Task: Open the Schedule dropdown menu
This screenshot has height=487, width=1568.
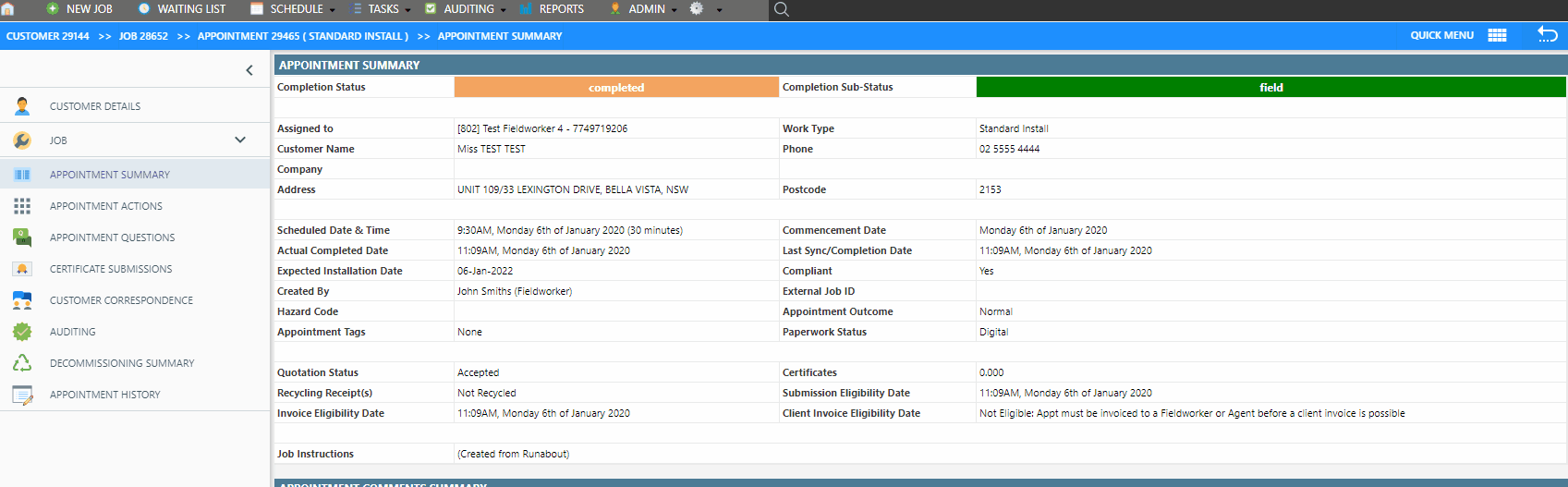Action: click(x=296, y=9)
